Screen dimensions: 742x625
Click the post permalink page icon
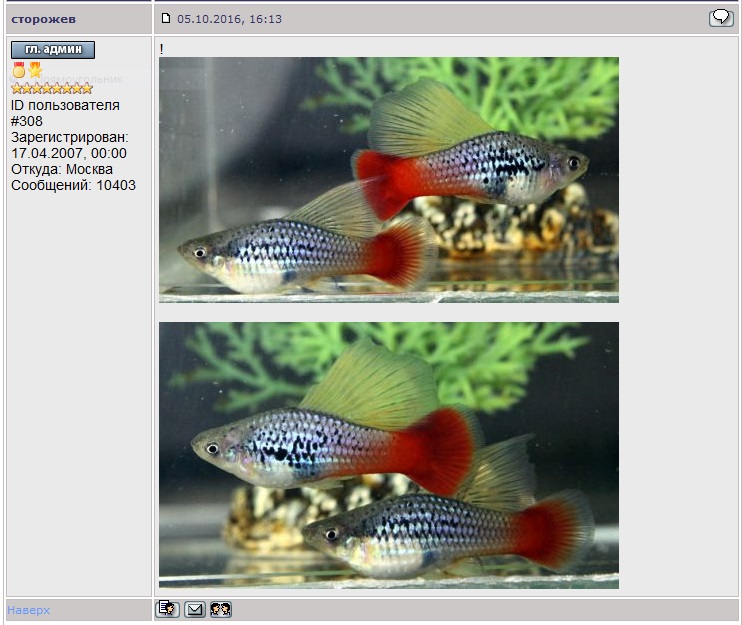(167, 18)
